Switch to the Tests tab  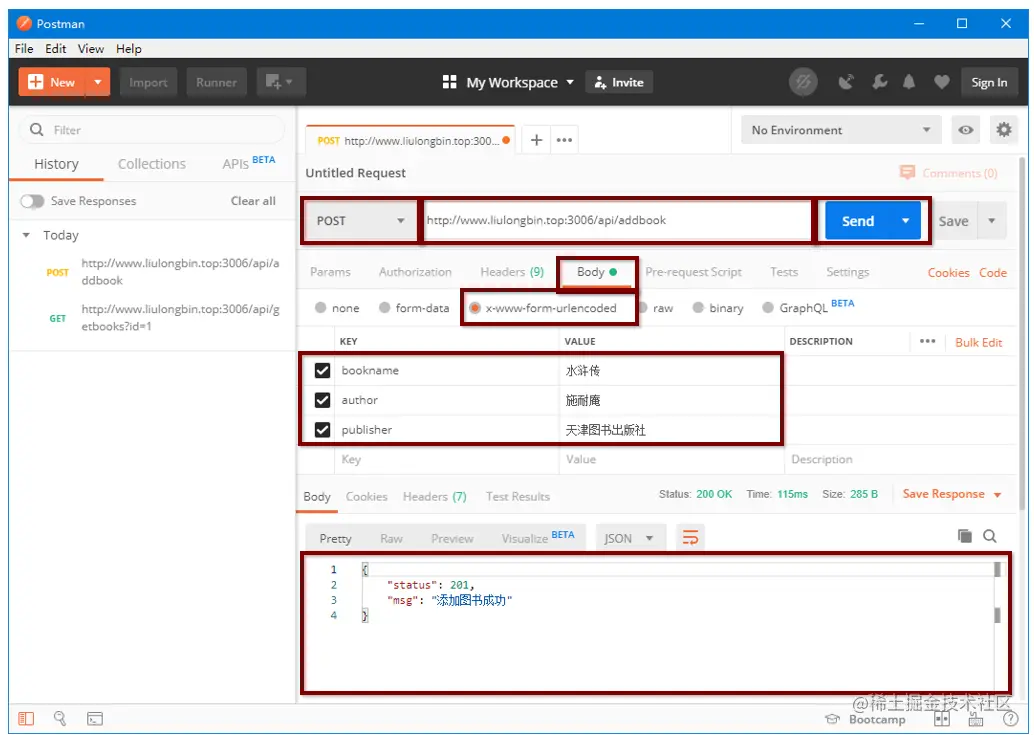coord(784,272)
